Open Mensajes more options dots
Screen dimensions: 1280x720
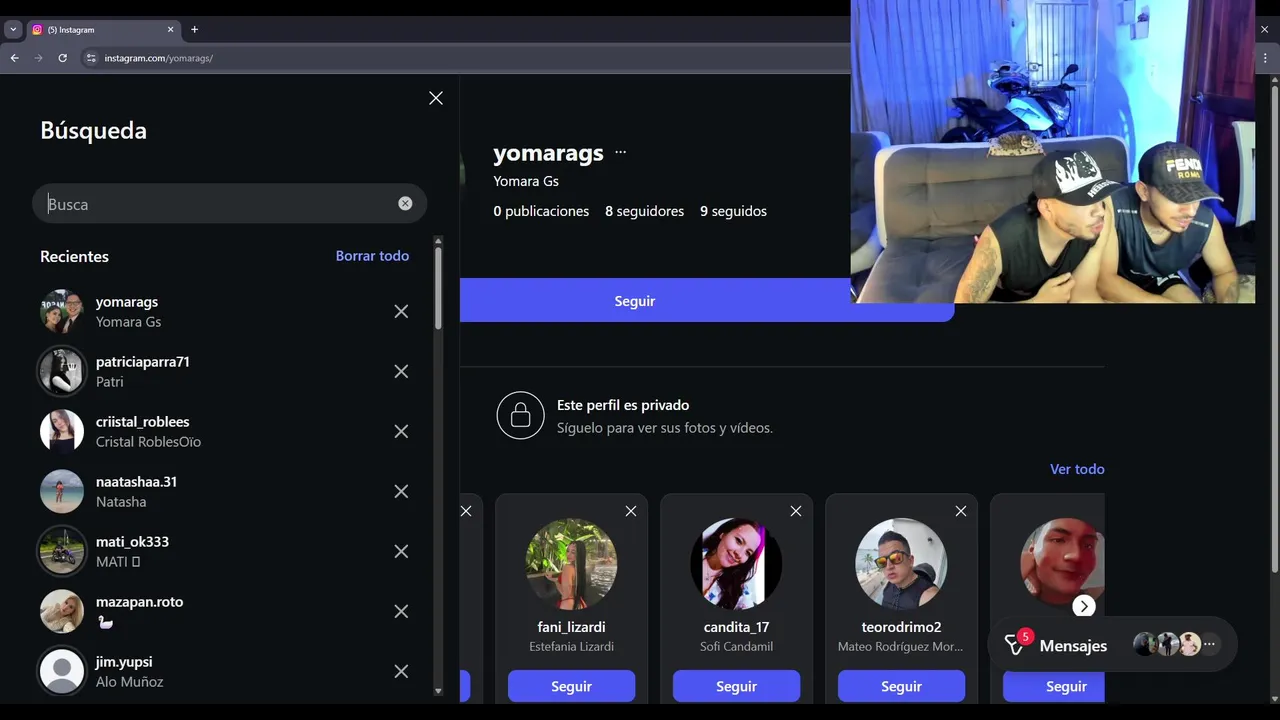point(1209,644)
